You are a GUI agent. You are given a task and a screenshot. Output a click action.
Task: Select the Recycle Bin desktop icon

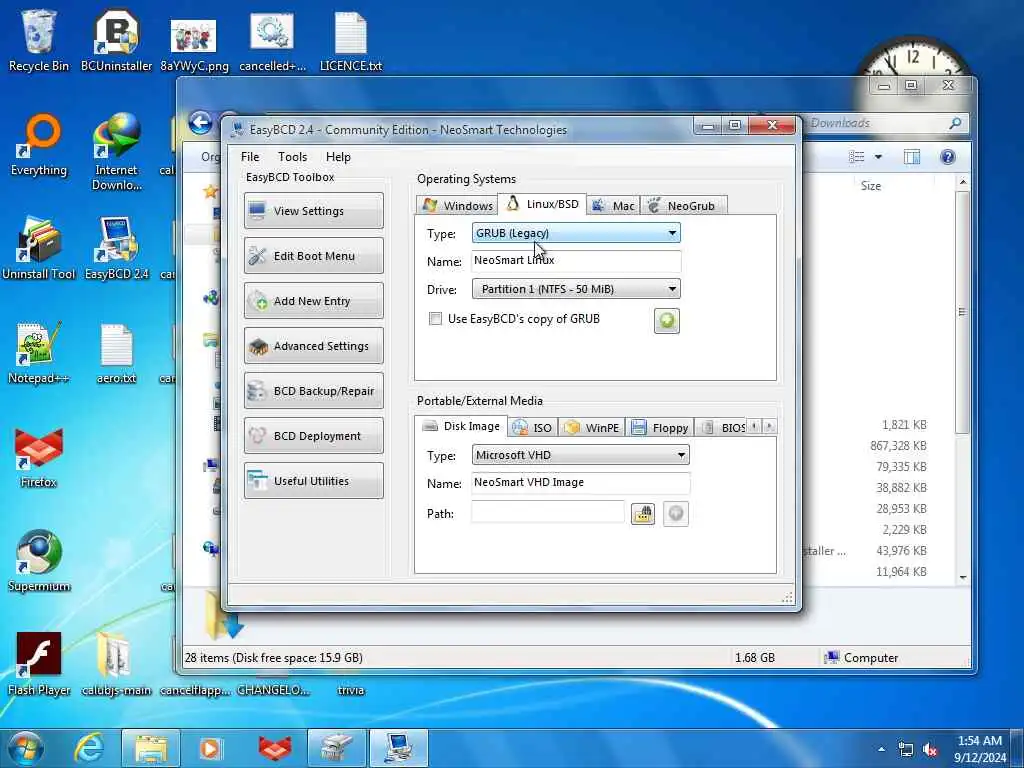[x=39, y=41]
